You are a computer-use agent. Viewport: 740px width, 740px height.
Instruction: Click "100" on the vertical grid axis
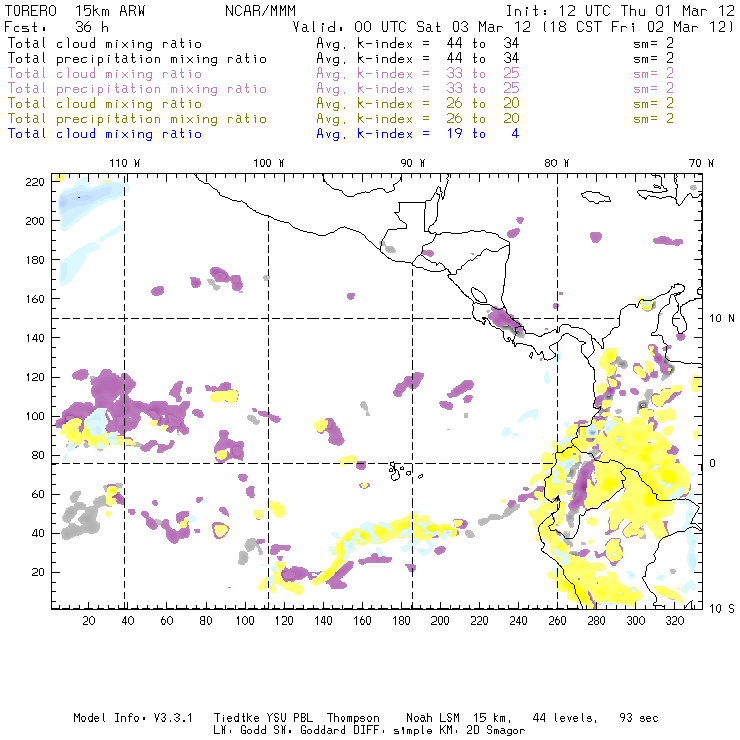pos(35,416)
